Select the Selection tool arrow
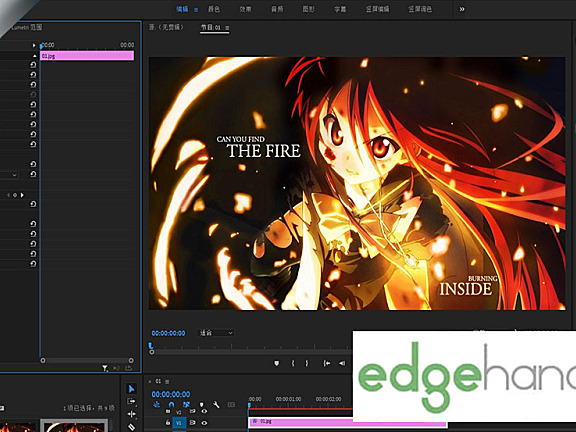The image size is (576, 432). [x=132, y=389]
